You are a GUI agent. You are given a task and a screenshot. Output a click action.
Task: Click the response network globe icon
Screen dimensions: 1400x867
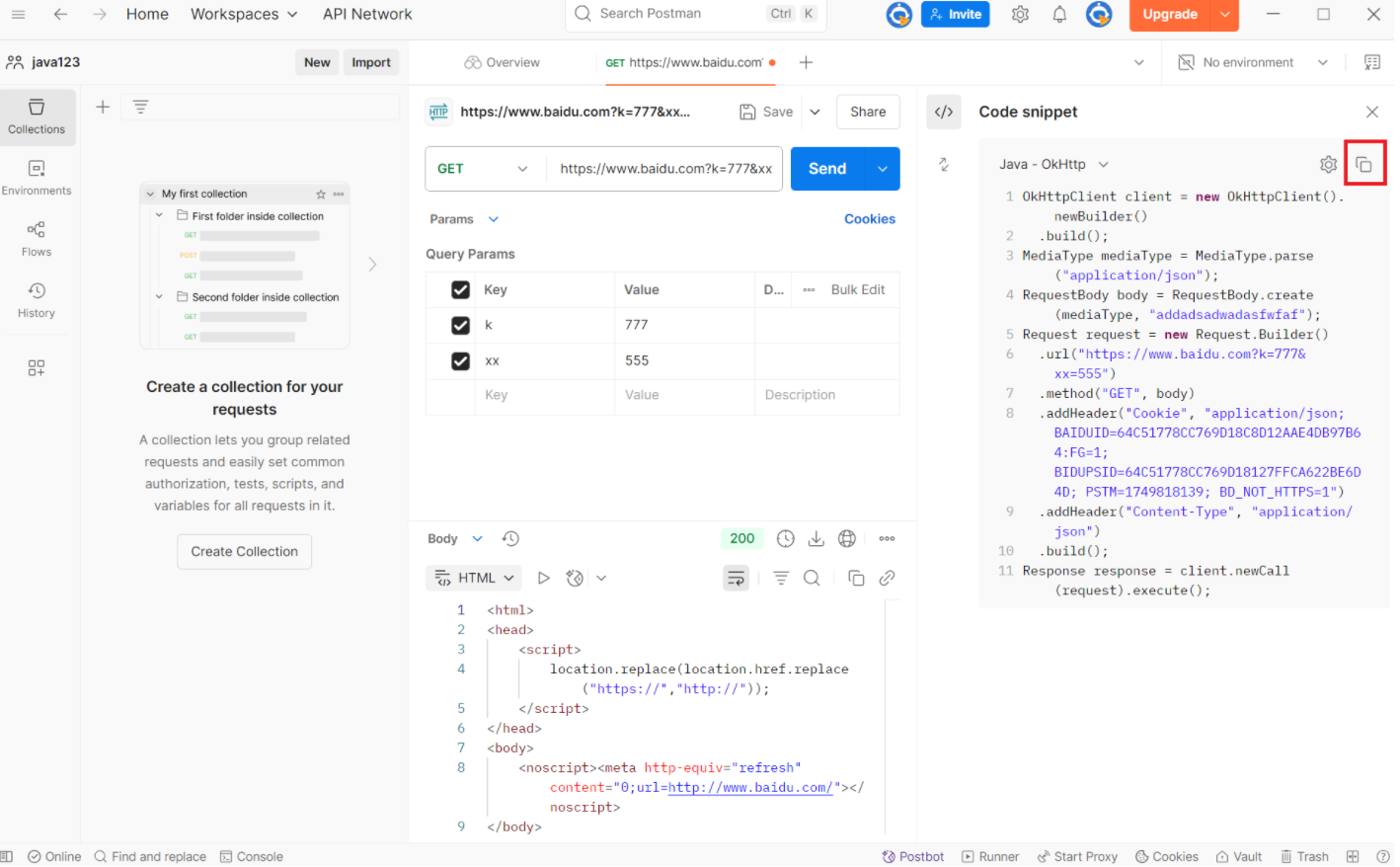coord(847,538)
